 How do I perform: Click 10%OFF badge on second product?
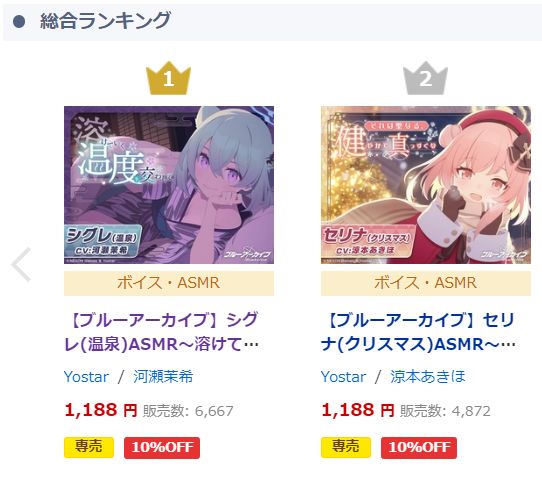coord(419,448)
